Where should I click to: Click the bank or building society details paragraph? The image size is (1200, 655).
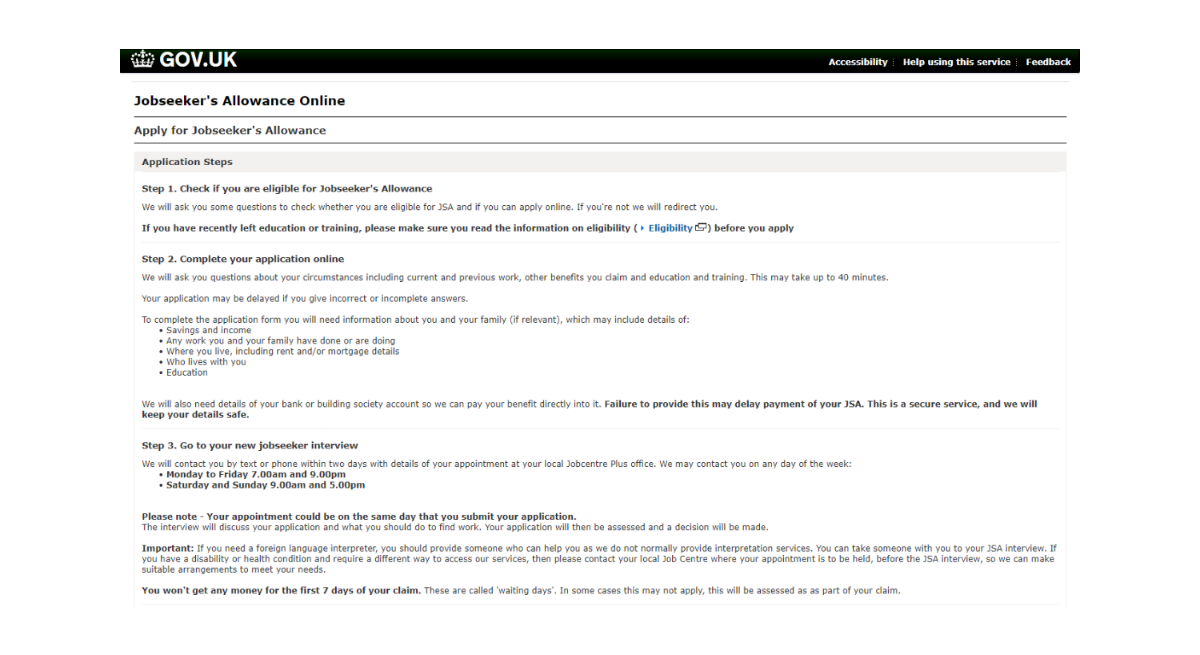[x=590, y=409]
